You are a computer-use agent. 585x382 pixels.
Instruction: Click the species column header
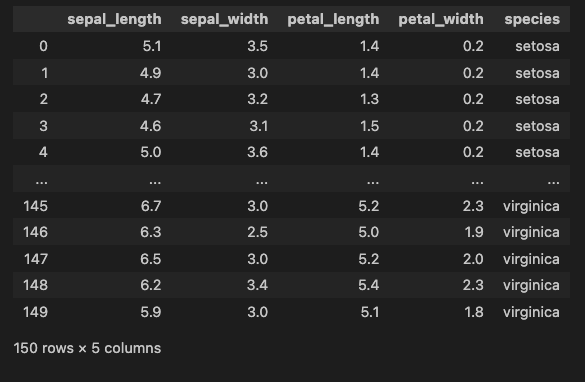[532, 19]
